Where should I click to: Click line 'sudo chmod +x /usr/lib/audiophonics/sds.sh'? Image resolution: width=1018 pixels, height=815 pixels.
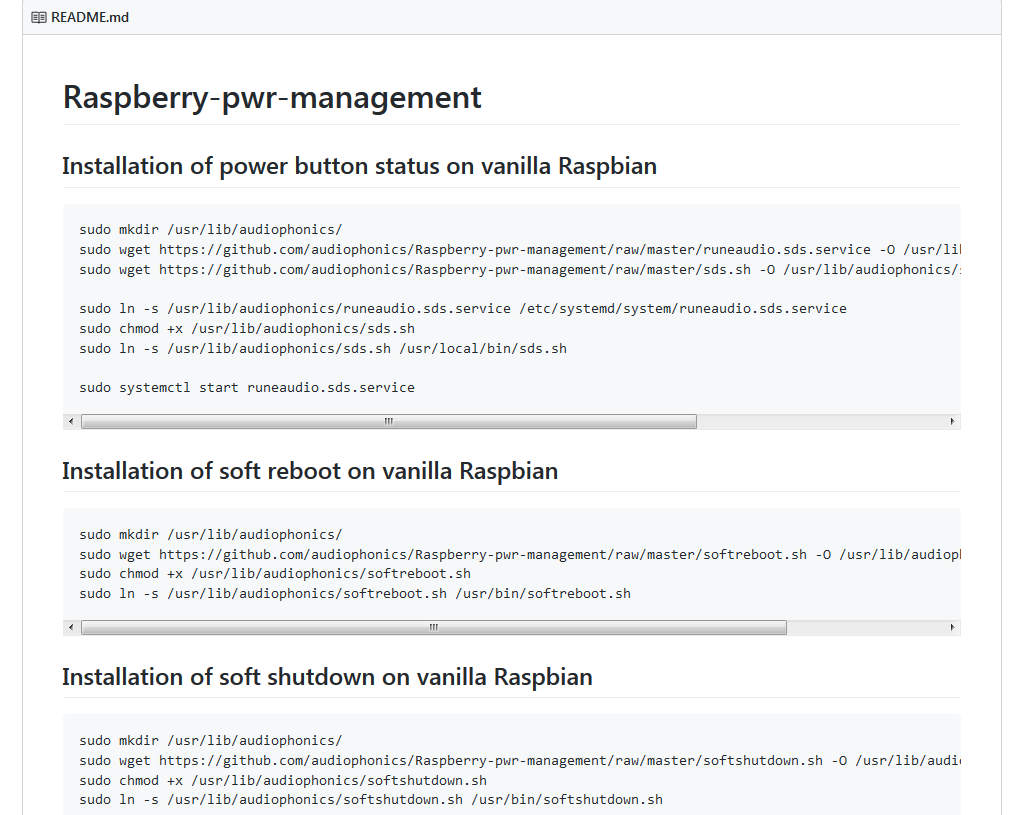(x=247, y=329)
